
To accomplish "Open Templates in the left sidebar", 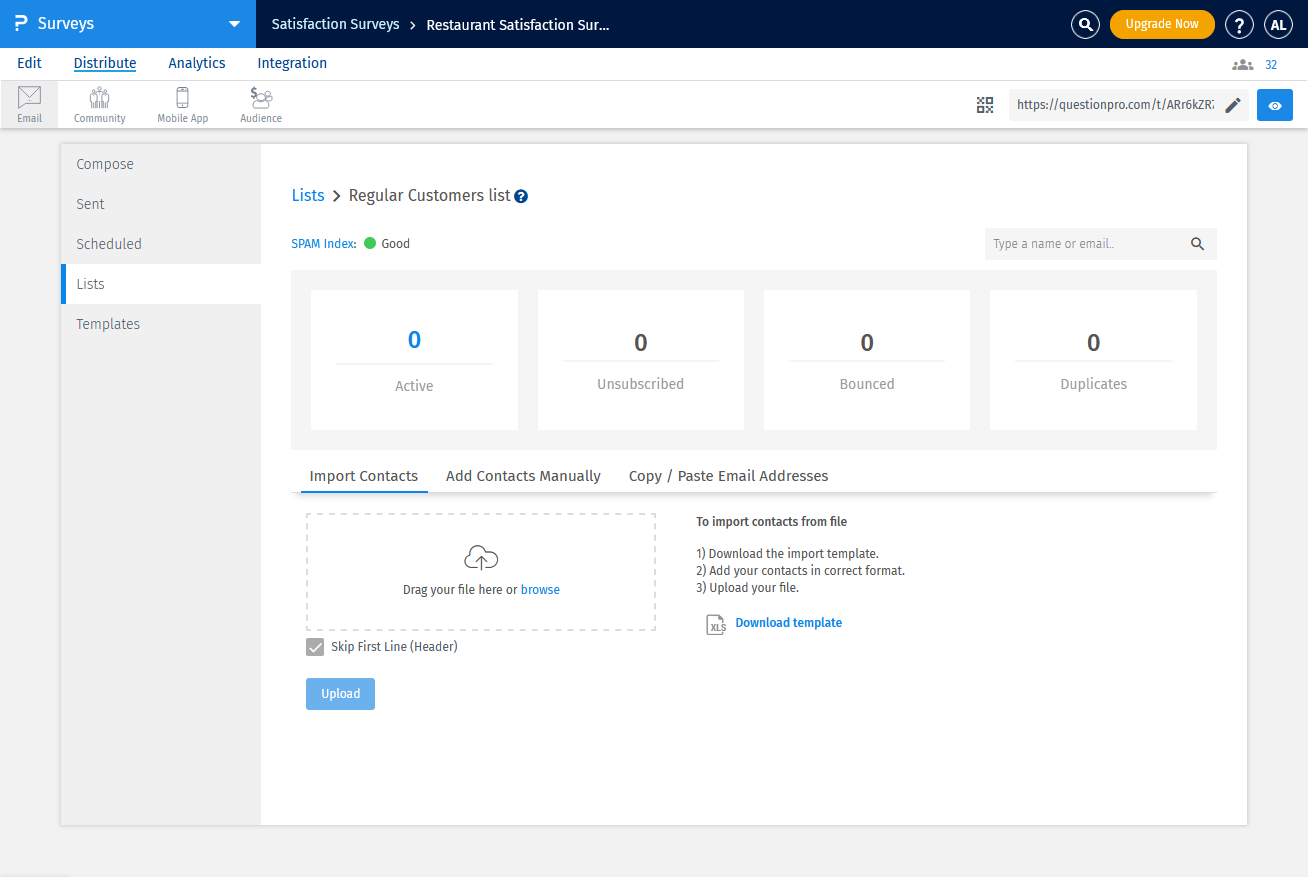I will click(108, 324).
